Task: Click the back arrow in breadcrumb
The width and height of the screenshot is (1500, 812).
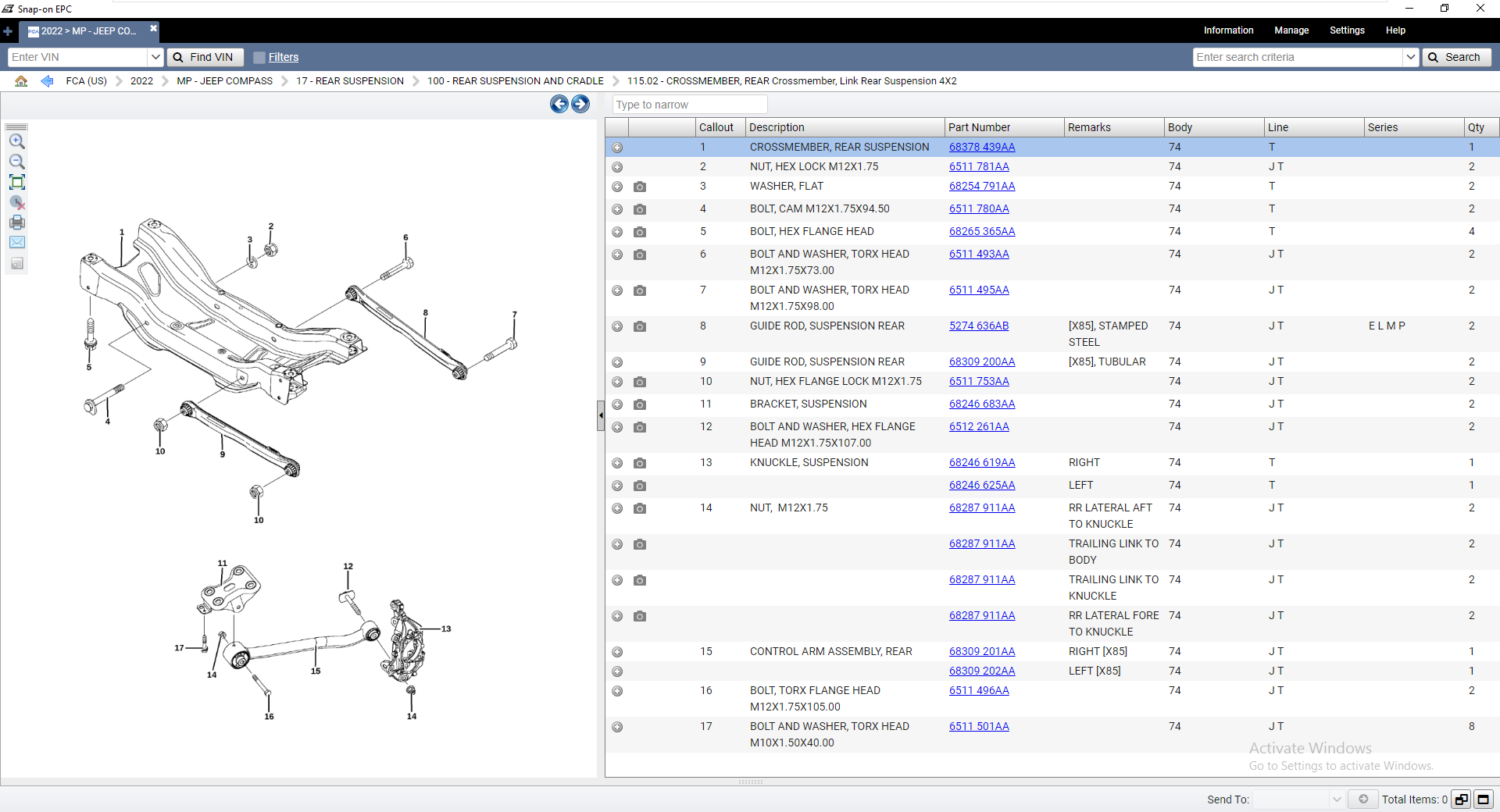Action: tap(47, 81)
